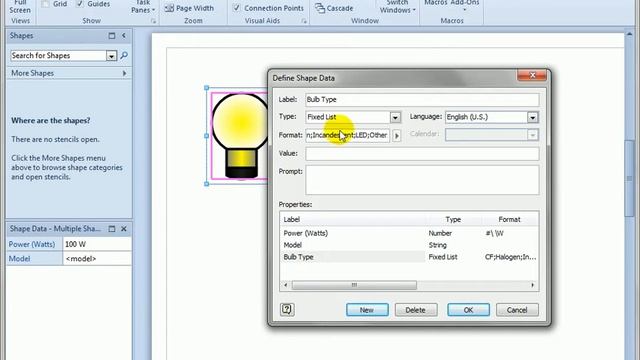Select the Model value field

click(x=97, y=258)
